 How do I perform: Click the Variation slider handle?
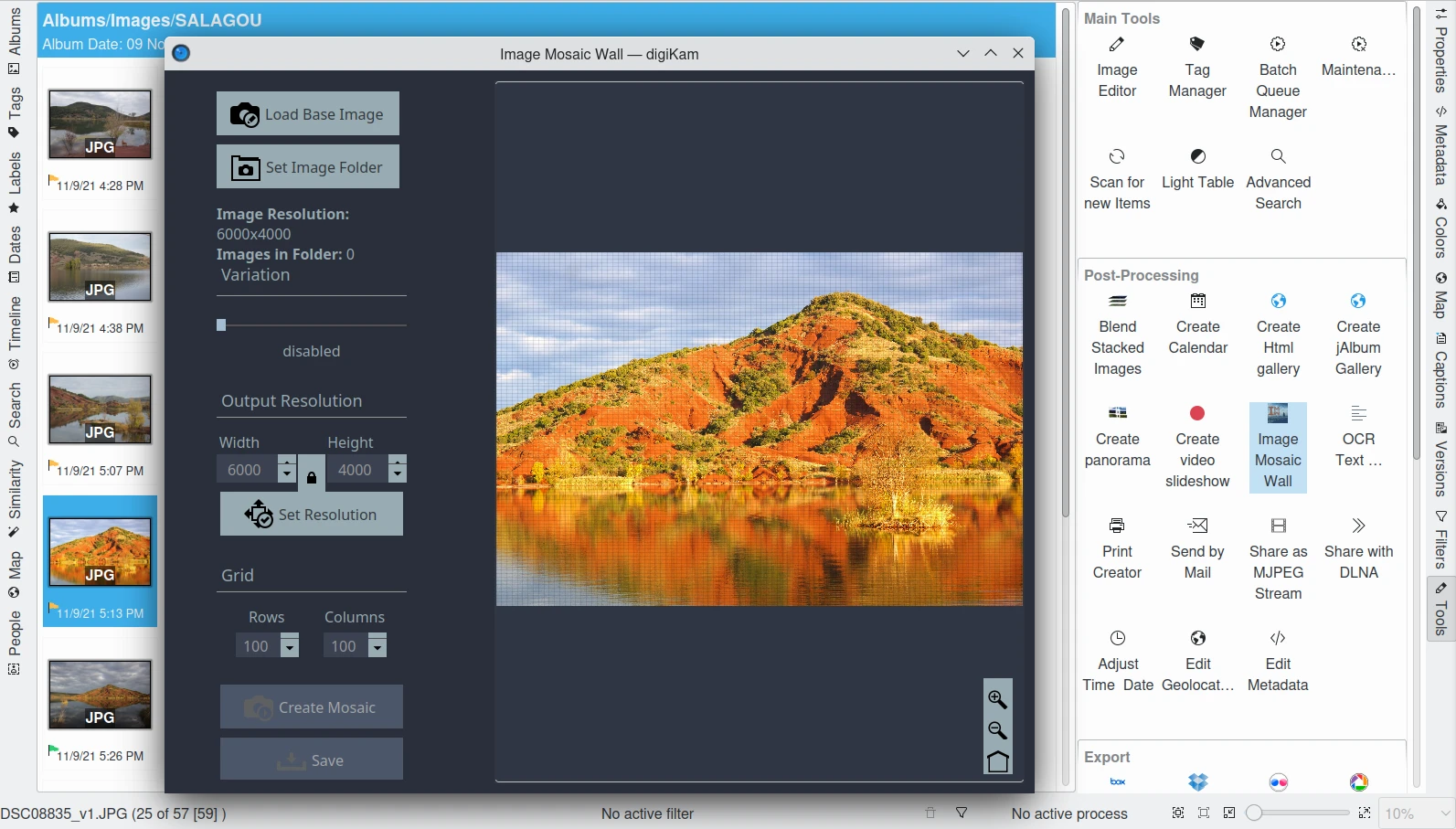click(x=221, y=324)
